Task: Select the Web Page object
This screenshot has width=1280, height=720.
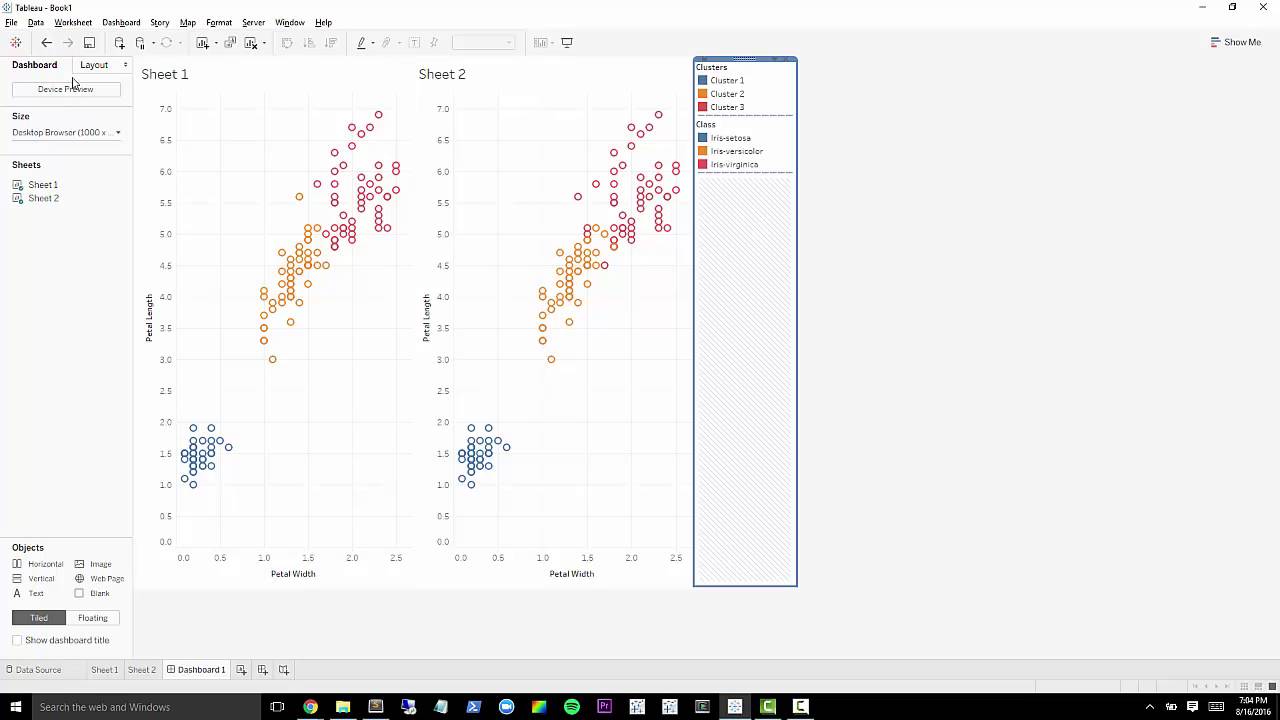Action: [100, 578]
